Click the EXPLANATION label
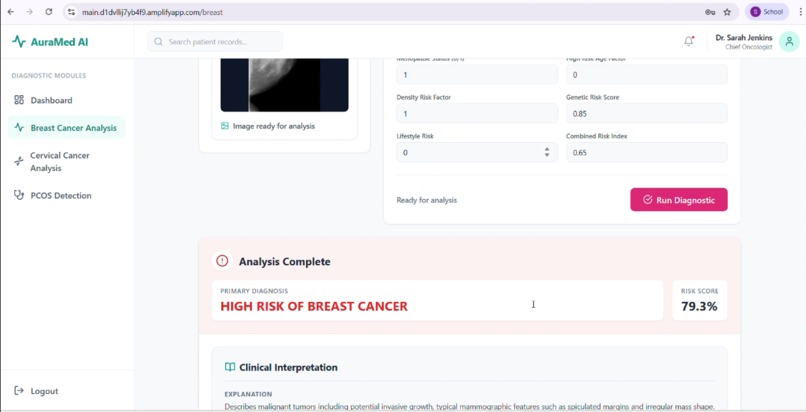806x412 pixels. pyautogui.click(x=248, y=394)
